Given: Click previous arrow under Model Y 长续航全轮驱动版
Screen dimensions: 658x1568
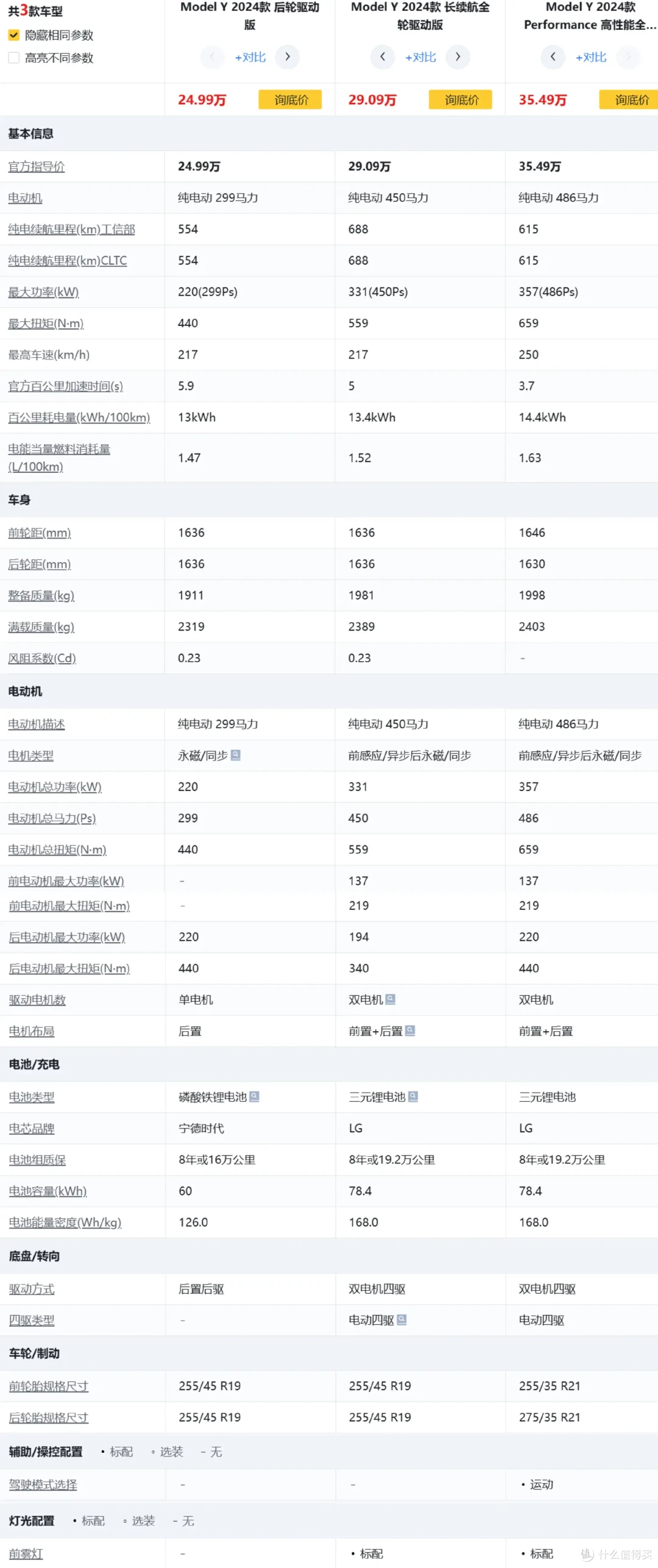Looking at the screenshot, I should 383,57.
